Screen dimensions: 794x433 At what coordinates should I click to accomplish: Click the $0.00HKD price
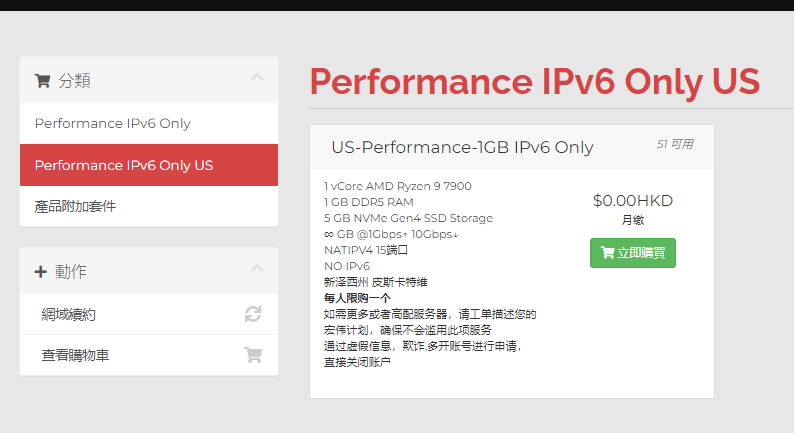[632, 200]
